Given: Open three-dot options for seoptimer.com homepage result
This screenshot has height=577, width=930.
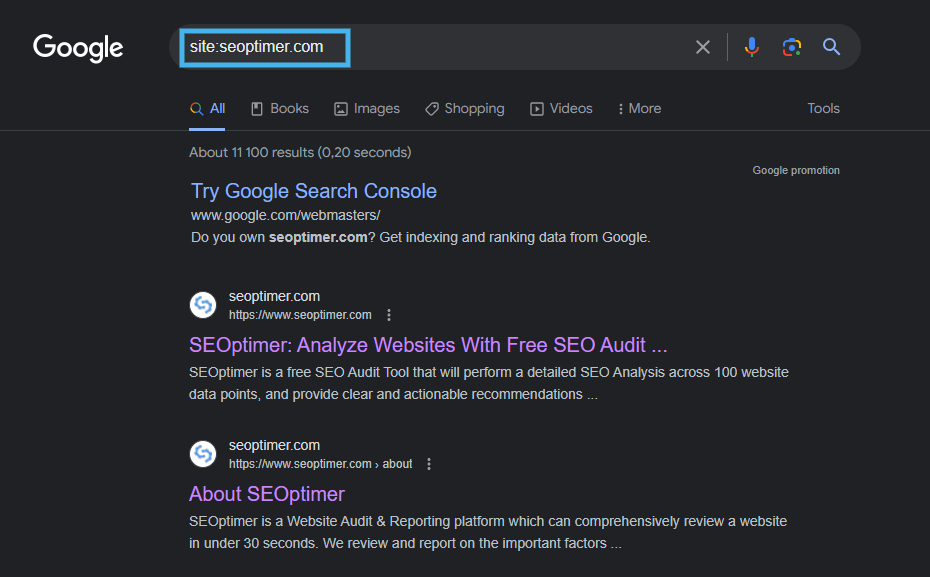Looking at the screenshot, I should click(389, 315).
